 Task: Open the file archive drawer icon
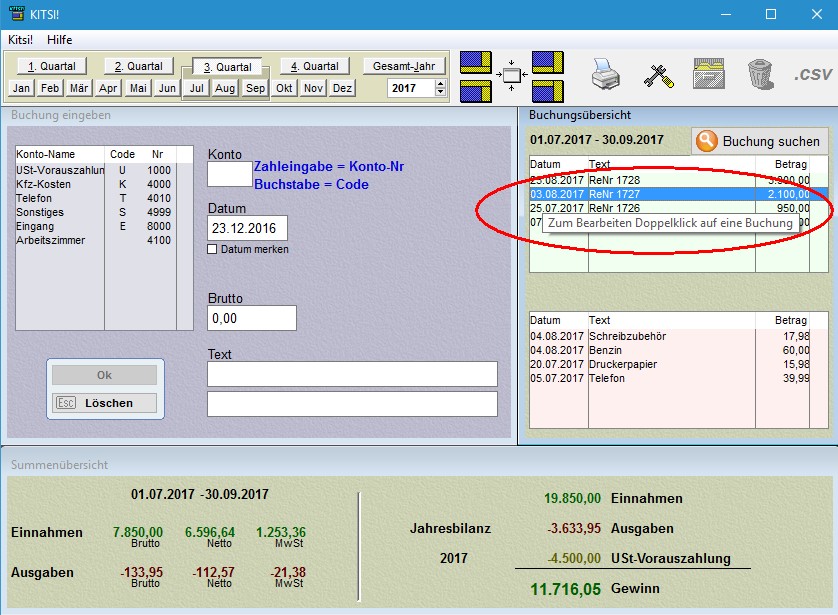[709, 75]
